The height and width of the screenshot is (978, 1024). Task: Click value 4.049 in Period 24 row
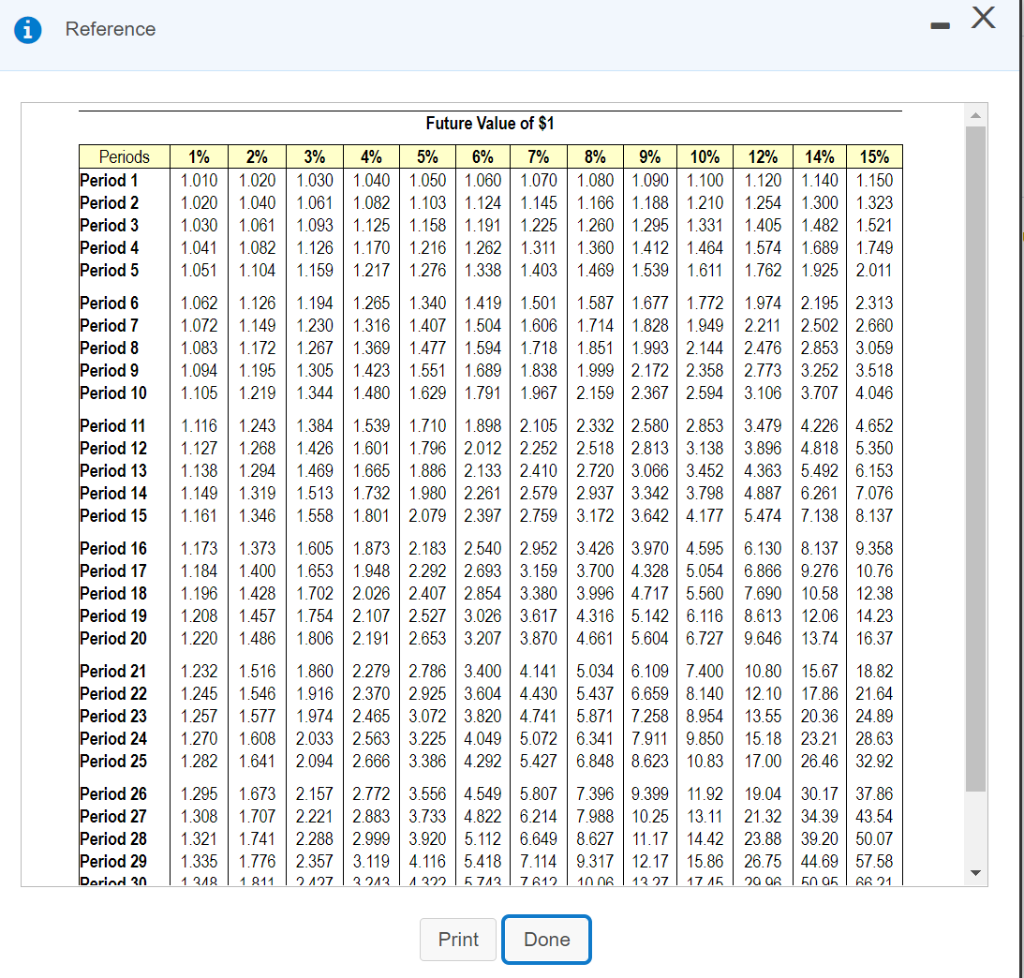tap(483, 738)
